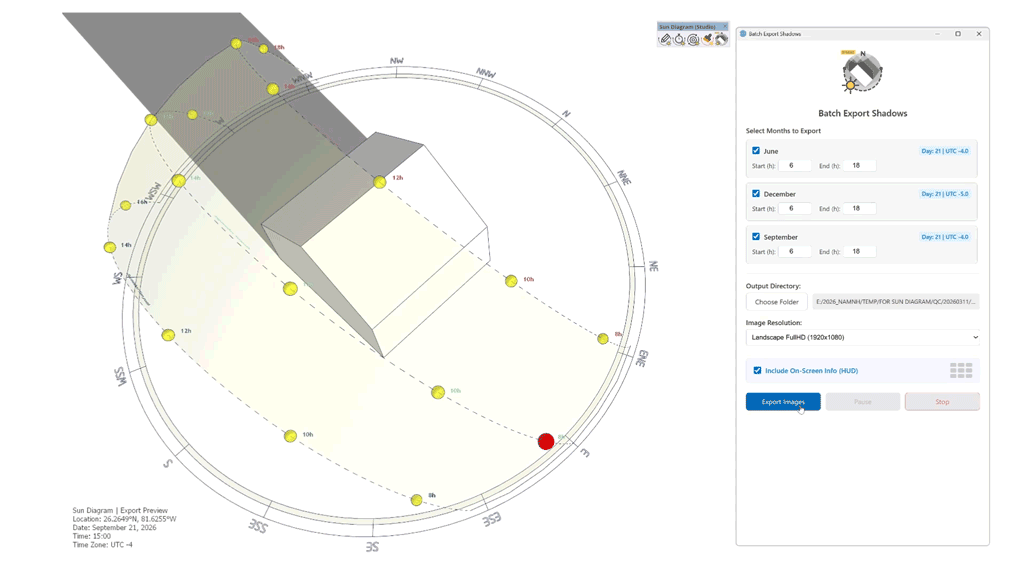Uncheck the September month checkbox

point(756,236)
